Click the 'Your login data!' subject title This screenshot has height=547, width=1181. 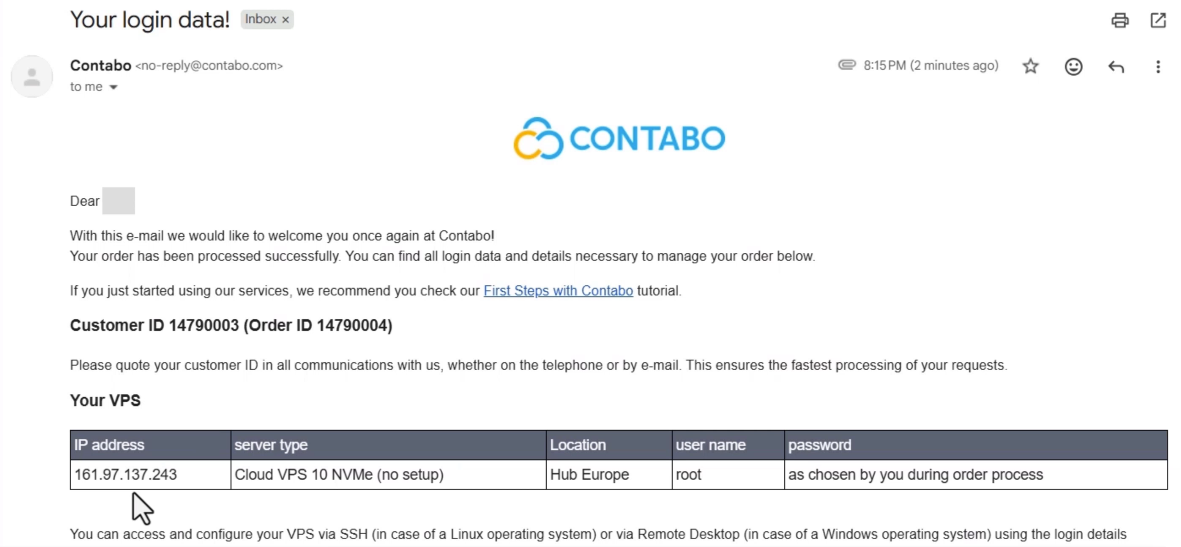point(150,20)
